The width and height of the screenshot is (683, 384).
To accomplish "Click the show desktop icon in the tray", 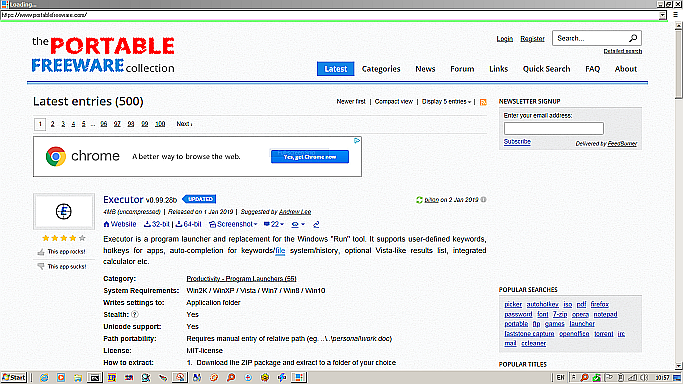I will point(677,377).
